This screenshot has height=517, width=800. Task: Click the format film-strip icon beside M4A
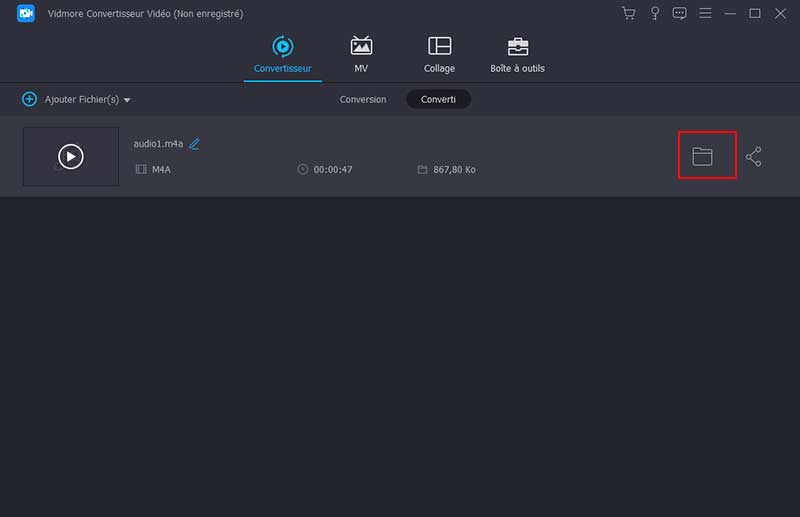[141, 169]
